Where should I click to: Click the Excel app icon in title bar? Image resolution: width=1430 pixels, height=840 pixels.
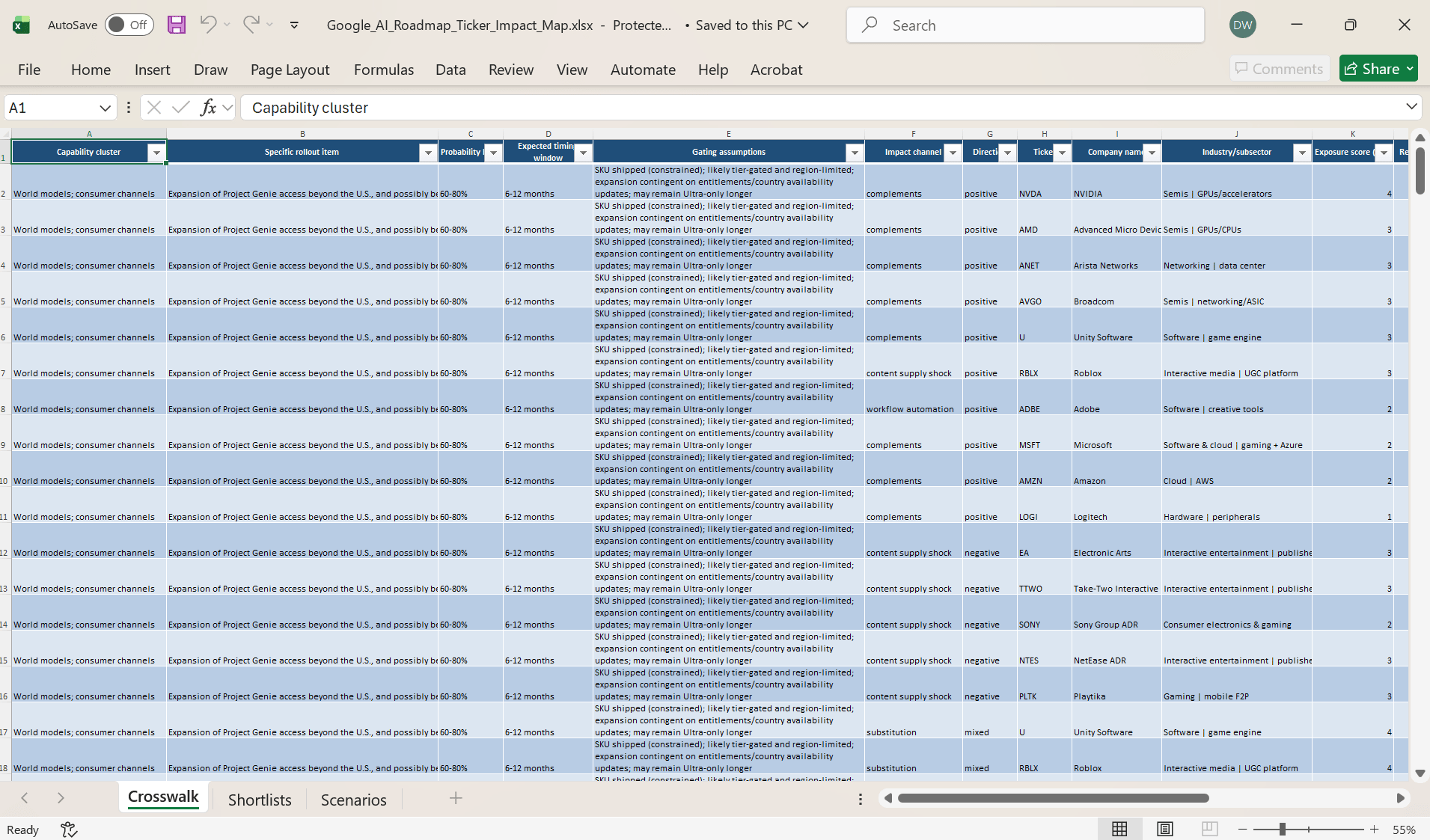[22, 25]
